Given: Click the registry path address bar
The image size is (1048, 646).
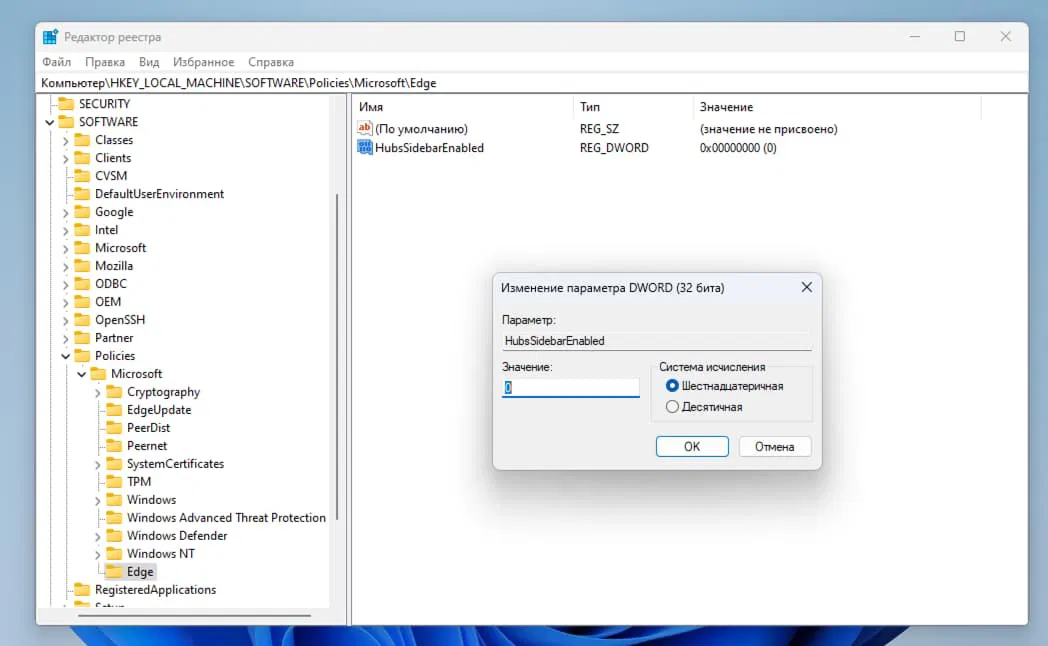Looking at the screenshot, I should pyautogui.click(x=532, y=83).
